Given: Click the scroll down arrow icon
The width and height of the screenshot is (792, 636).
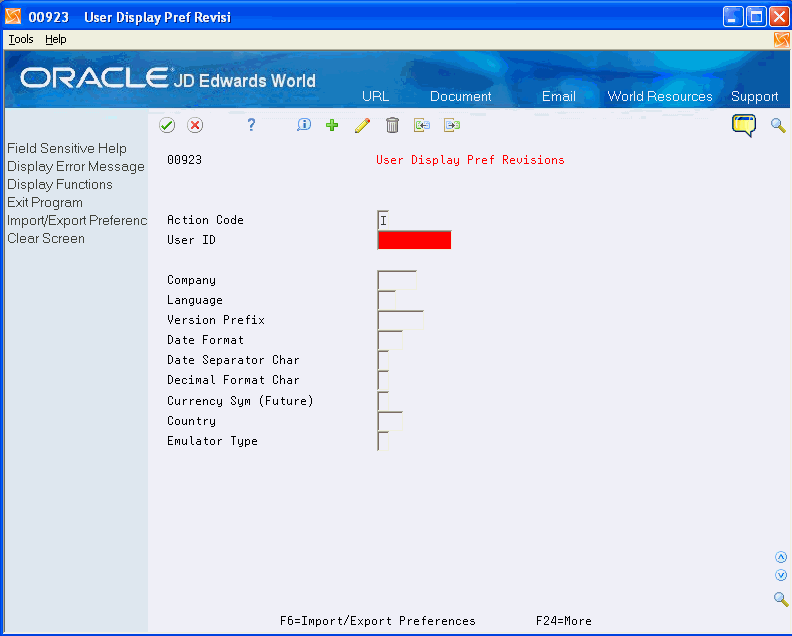Looking at the screenshot, I should pos(781,575).
